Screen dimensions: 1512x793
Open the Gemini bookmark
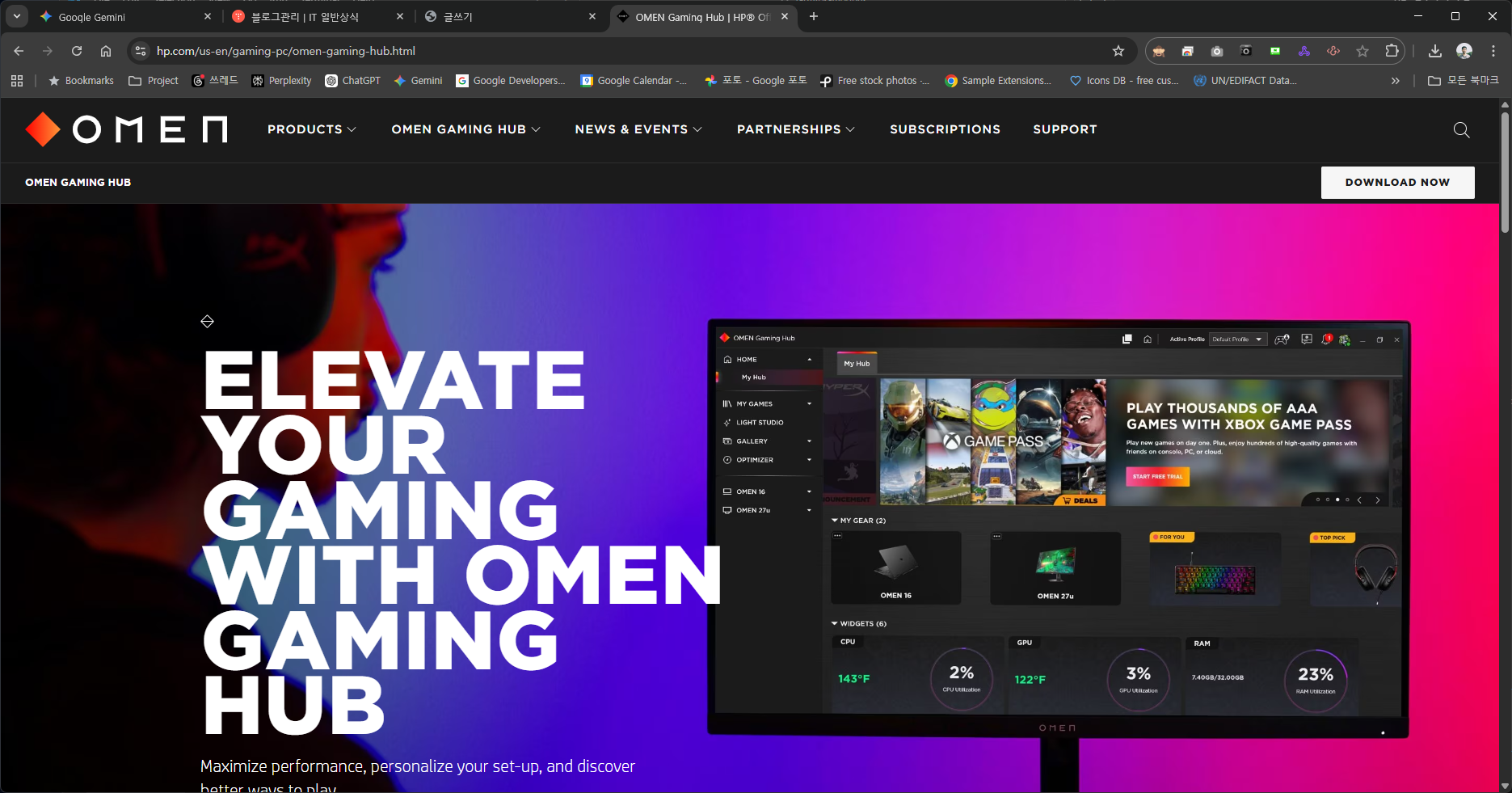pyautogui.click(x=418, y=81)
